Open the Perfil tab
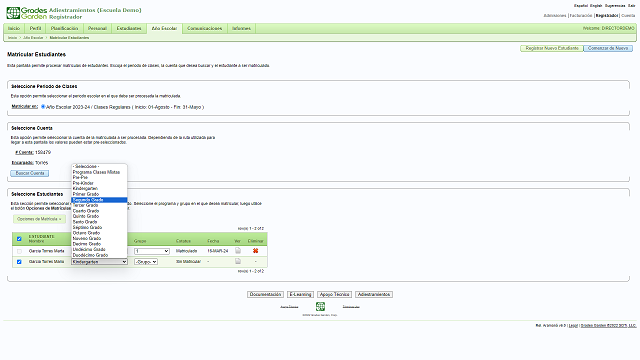The image size is (640, 360). [x=36, y=29]
